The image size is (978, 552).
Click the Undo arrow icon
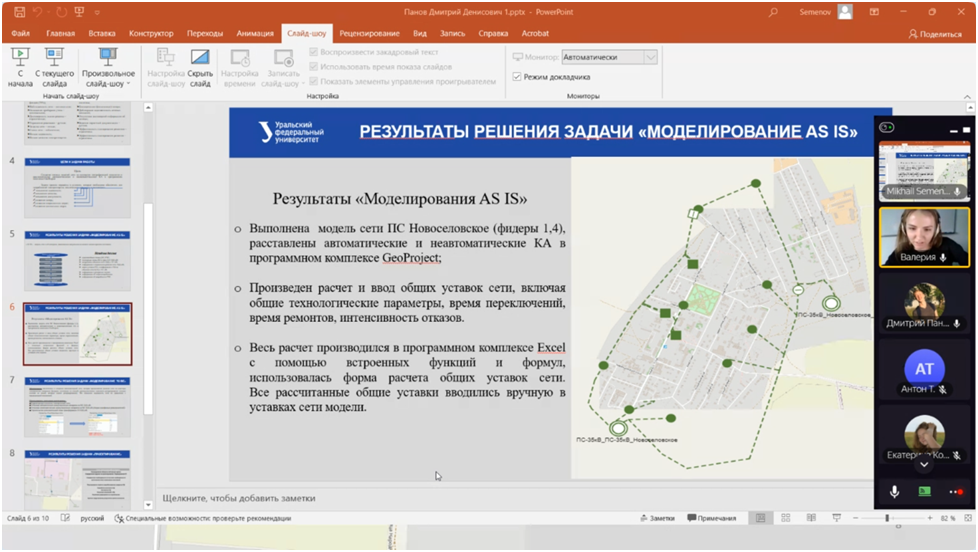38,11
